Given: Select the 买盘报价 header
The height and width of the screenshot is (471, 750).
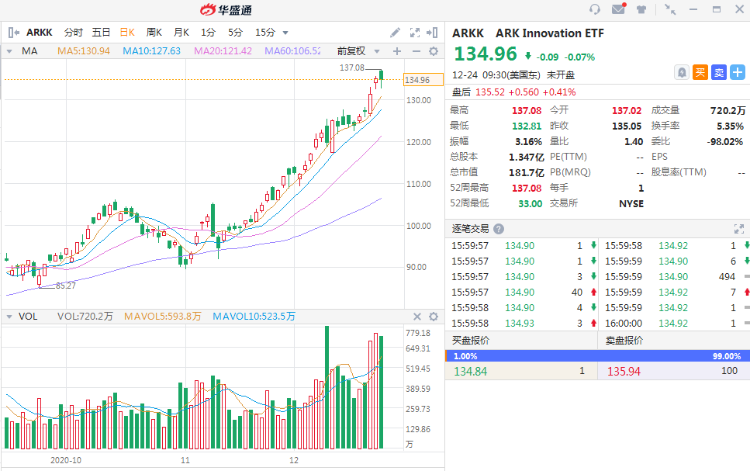Looking at the screenshot, I should tap(471, 340).
